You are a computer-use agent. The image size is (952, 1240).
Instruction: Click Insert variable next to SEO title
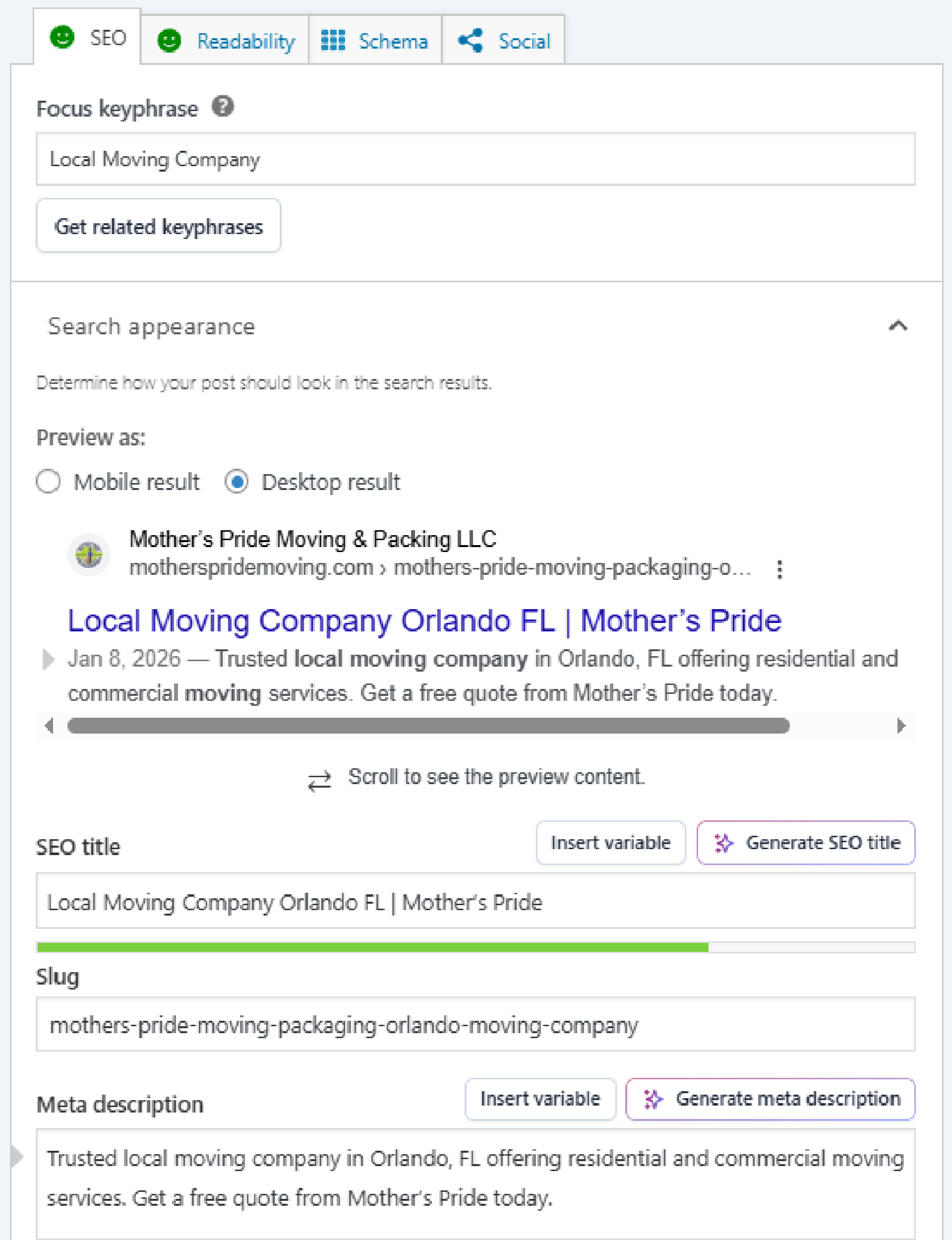(x=610, y=843)
